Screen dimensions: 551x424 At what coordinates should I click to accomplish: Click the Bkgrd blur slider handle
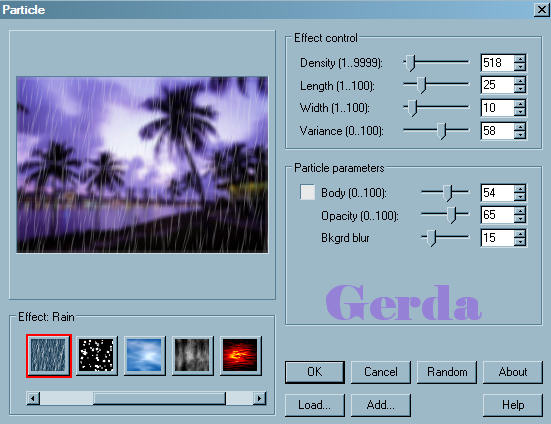[x=431, y=238]
